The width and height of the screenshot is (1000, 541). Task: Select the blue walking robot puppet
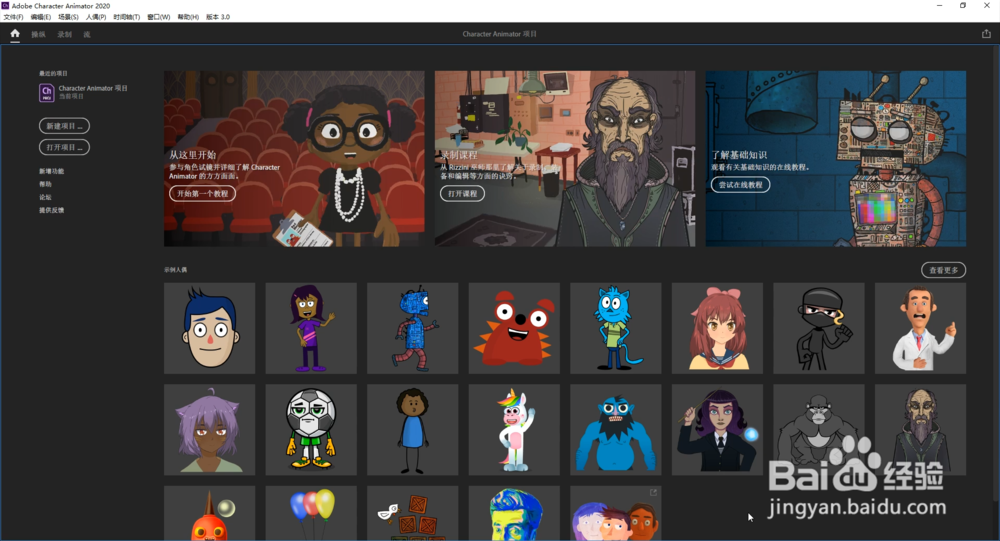click(413, 328)
